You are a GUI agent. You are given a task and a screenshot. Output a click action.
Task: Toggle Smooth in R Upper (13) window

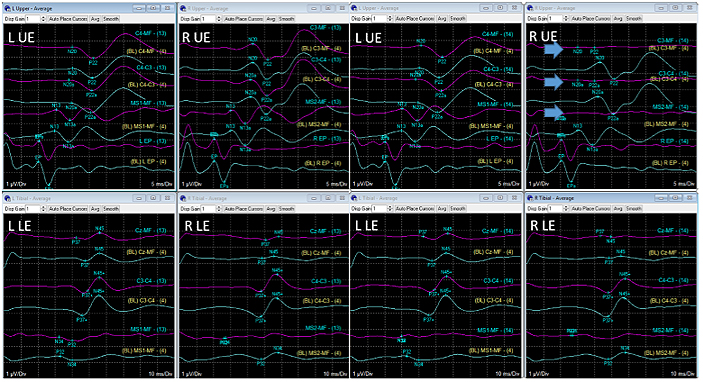[286, 19]
